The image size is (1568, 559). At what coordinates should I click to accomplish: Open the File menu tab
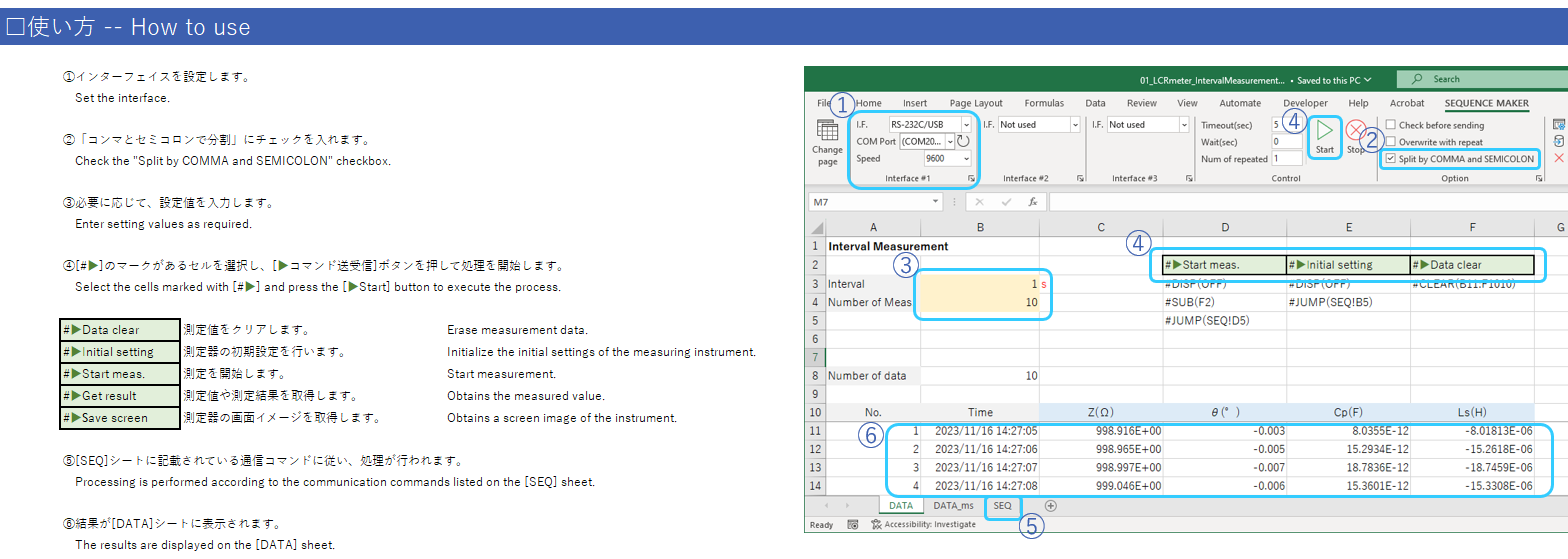click(824, 103)
